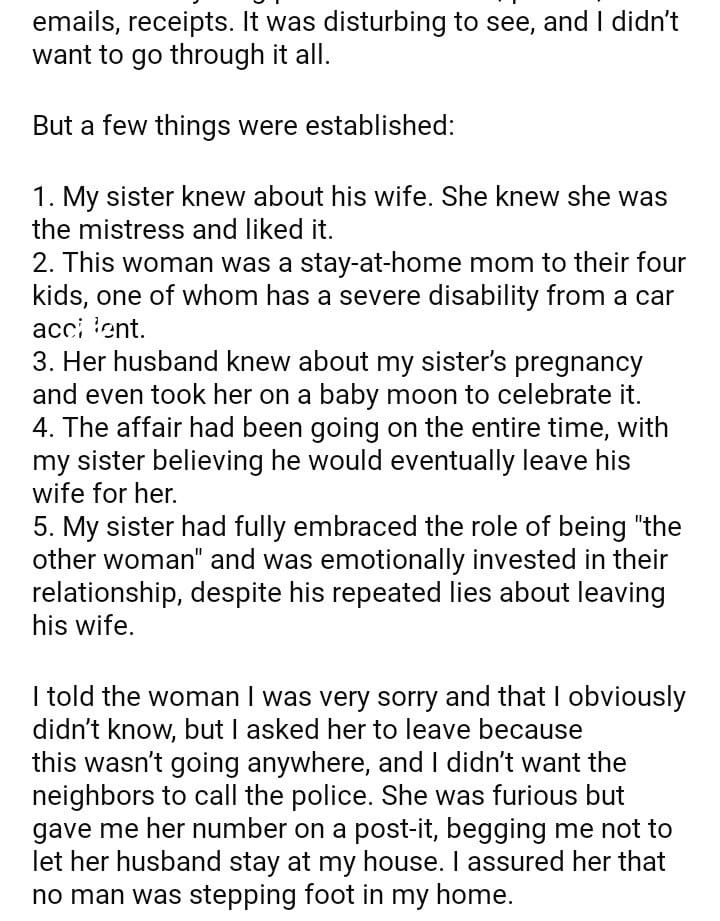Click numbered point 4 about the ongoing affair
The width and height of the screenshot is (720, 921).
coord(350,460)
